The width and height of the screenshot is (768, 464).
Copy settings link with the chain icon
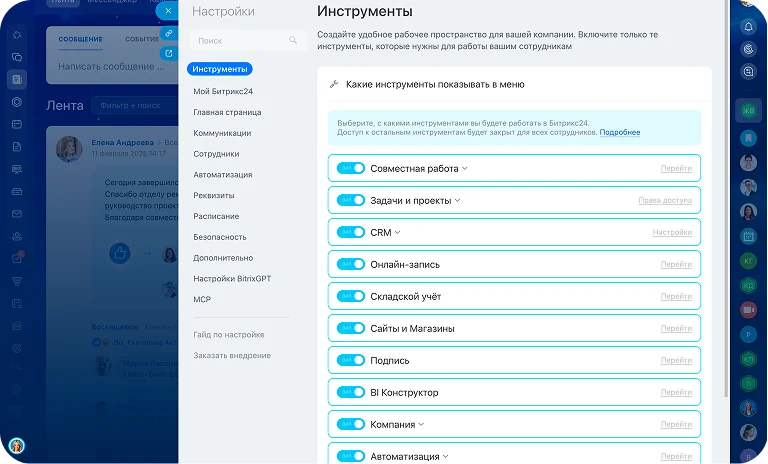click(x=168, y=33)
